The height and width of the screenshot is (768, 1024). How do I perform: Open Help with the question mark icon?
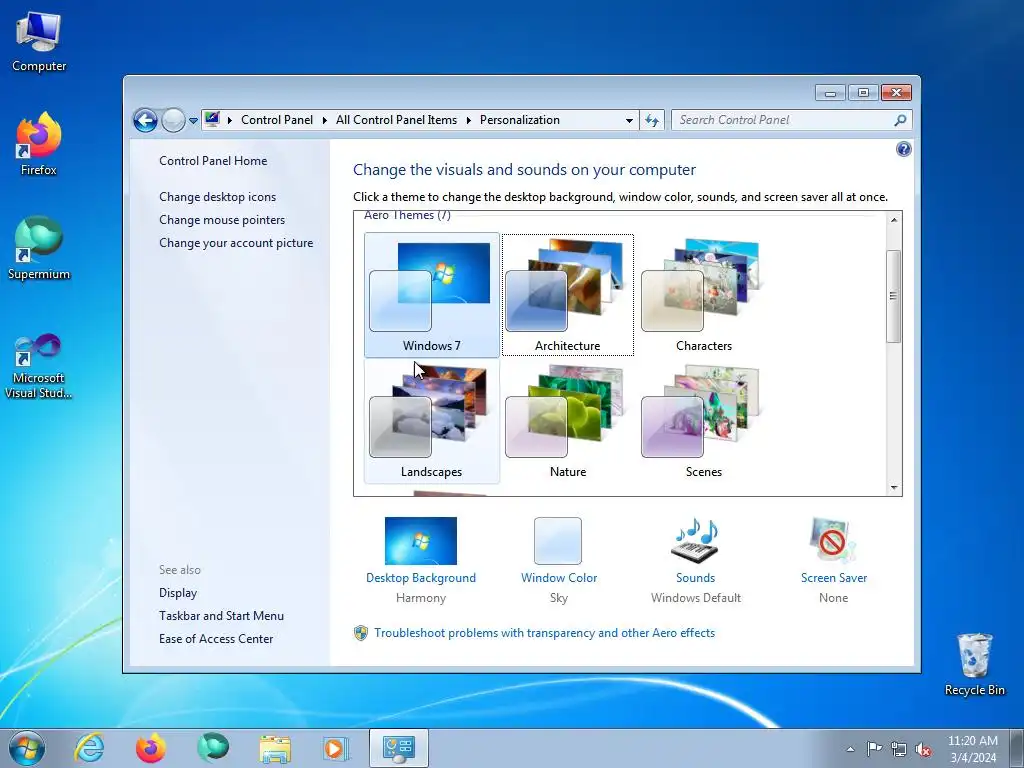click(903, 150)
